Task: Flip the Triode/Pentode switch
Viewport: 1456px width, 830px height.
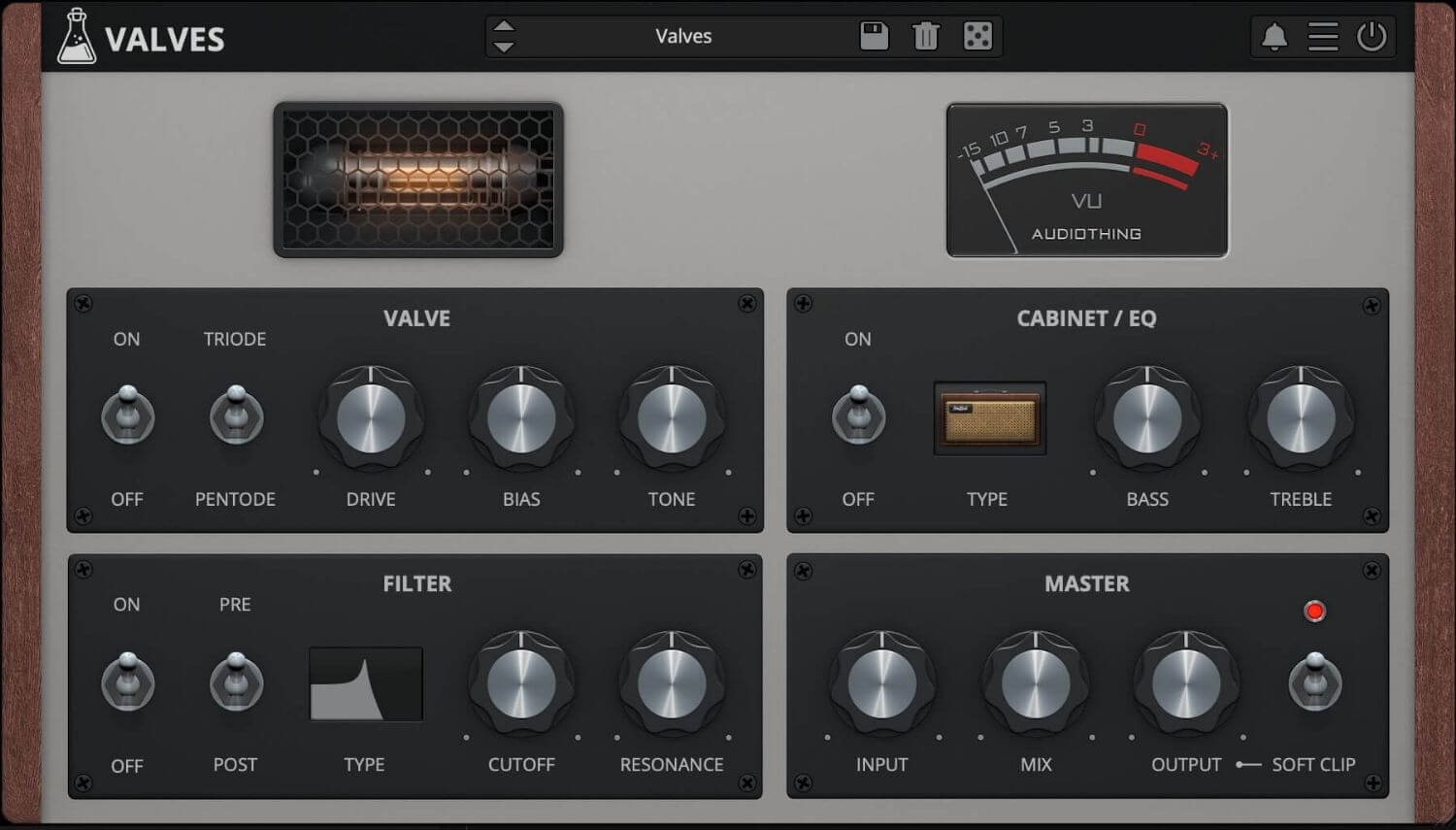Action: click(x=236, y=415)
